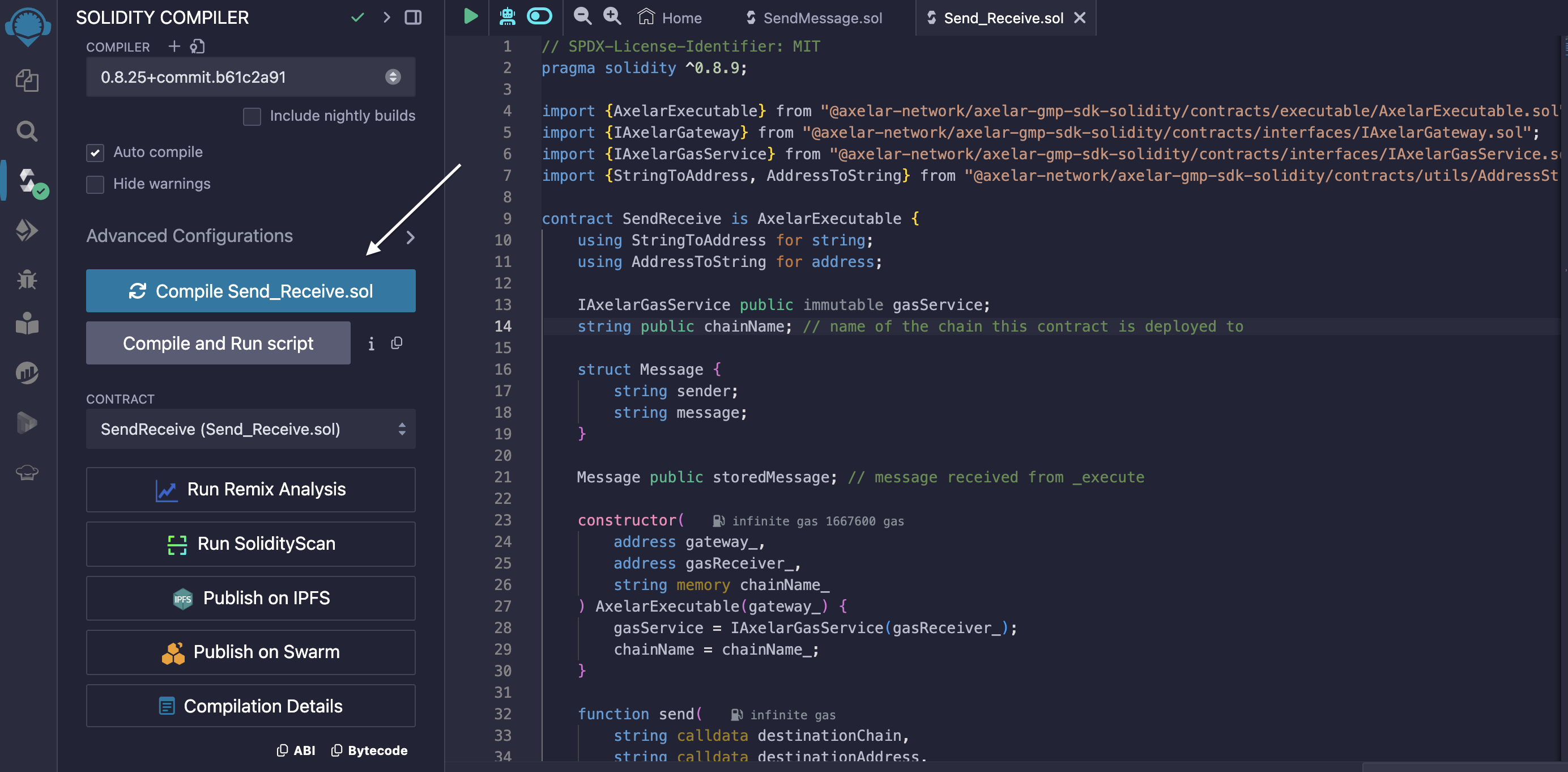The width and height of the screenshot is (1568, 772).
Task: Open the File Explorer sidebar icon
Action: click(x=27, y=80)
